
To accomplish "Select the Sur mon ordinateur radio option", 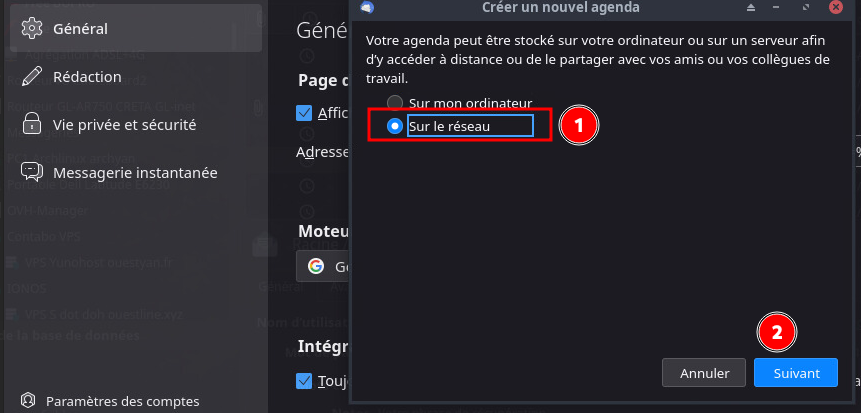I will click(x=395, y=103).
